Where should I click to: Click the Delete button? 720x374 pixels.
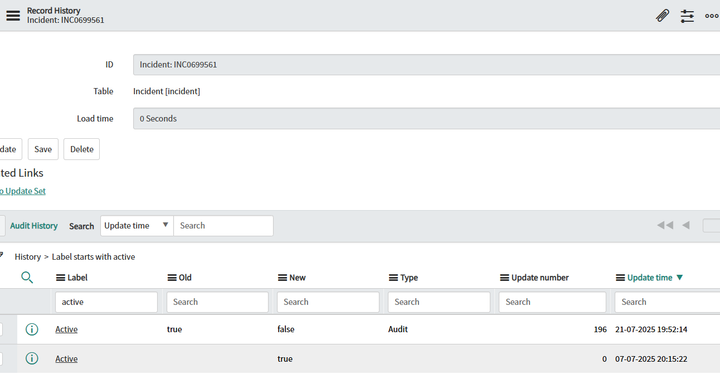point(82,149)
